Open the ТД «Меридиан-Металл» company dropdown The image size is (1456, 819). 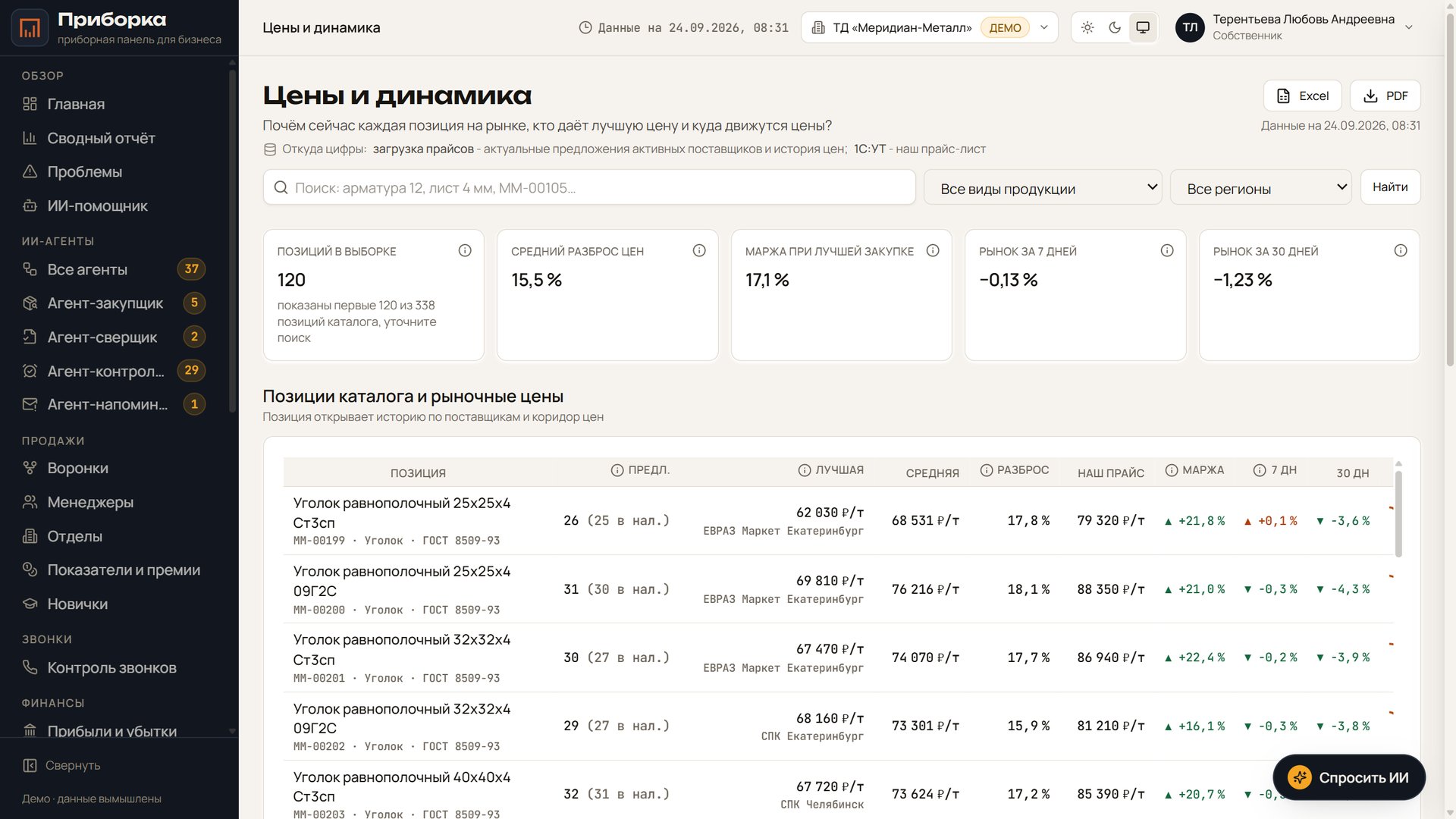929,27
